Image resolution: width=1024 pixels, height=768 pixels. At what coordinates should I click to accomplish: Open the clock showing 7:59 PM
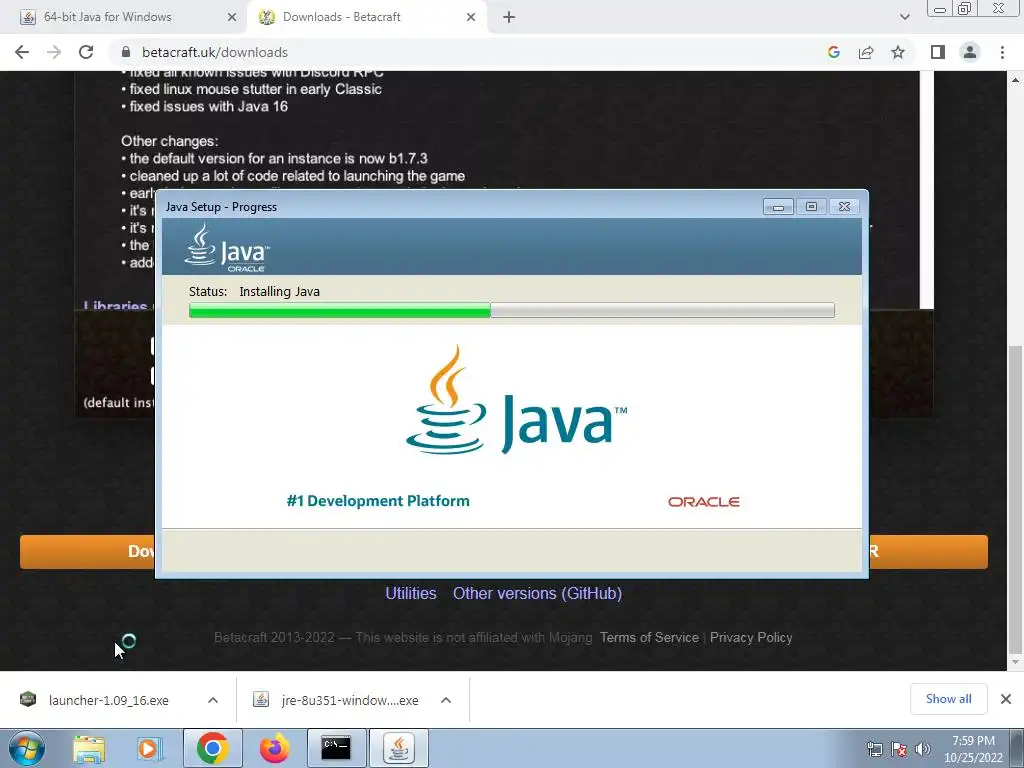(973, 749)
